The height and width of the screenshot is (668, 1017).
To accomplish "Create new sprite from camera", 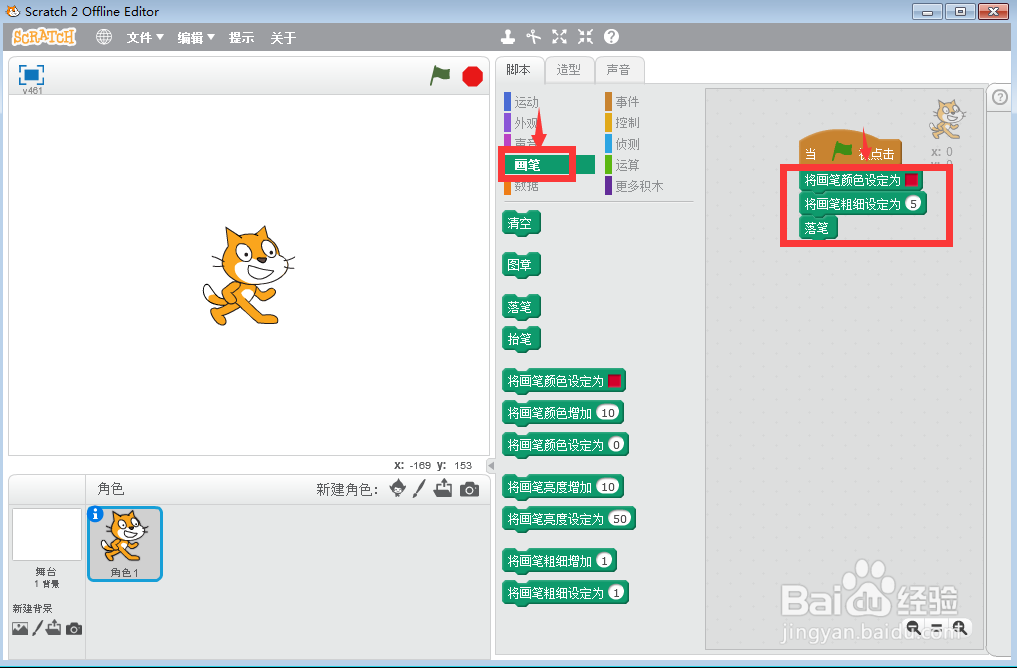I will 470,489.
